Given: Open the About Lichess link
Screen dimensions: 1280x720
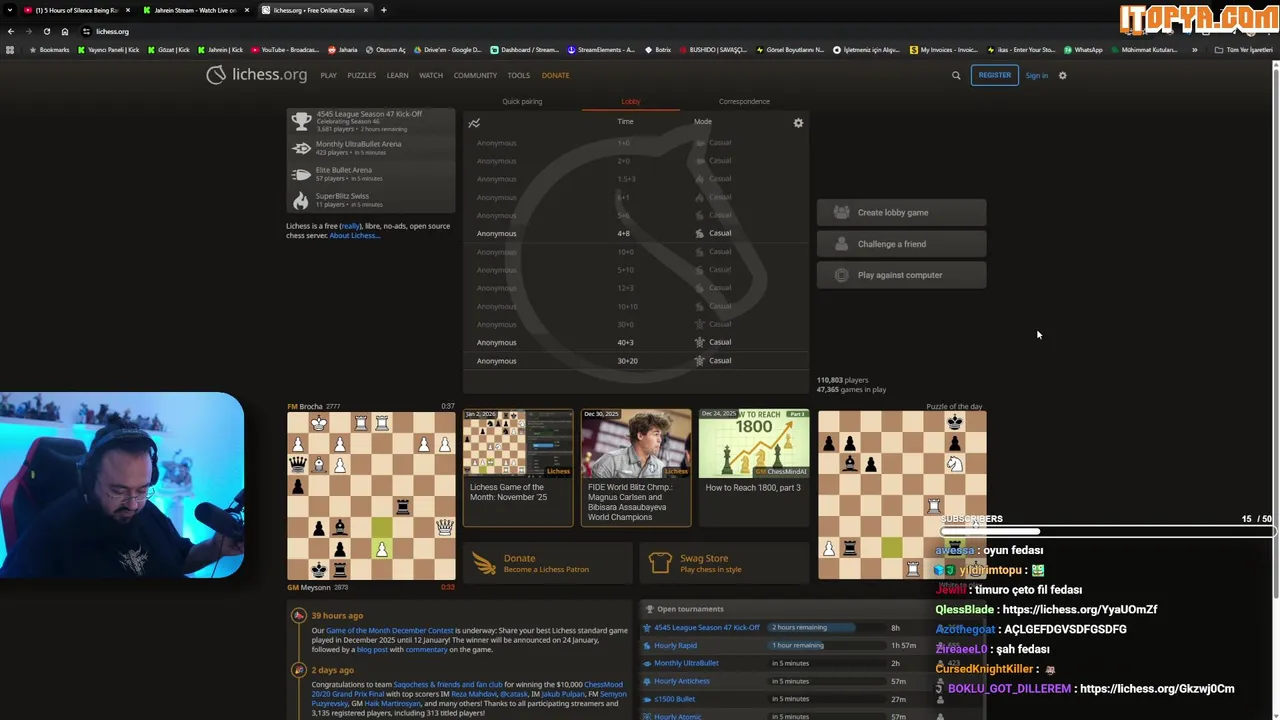Looking at the screenshot, I should [x=354, y=235].
